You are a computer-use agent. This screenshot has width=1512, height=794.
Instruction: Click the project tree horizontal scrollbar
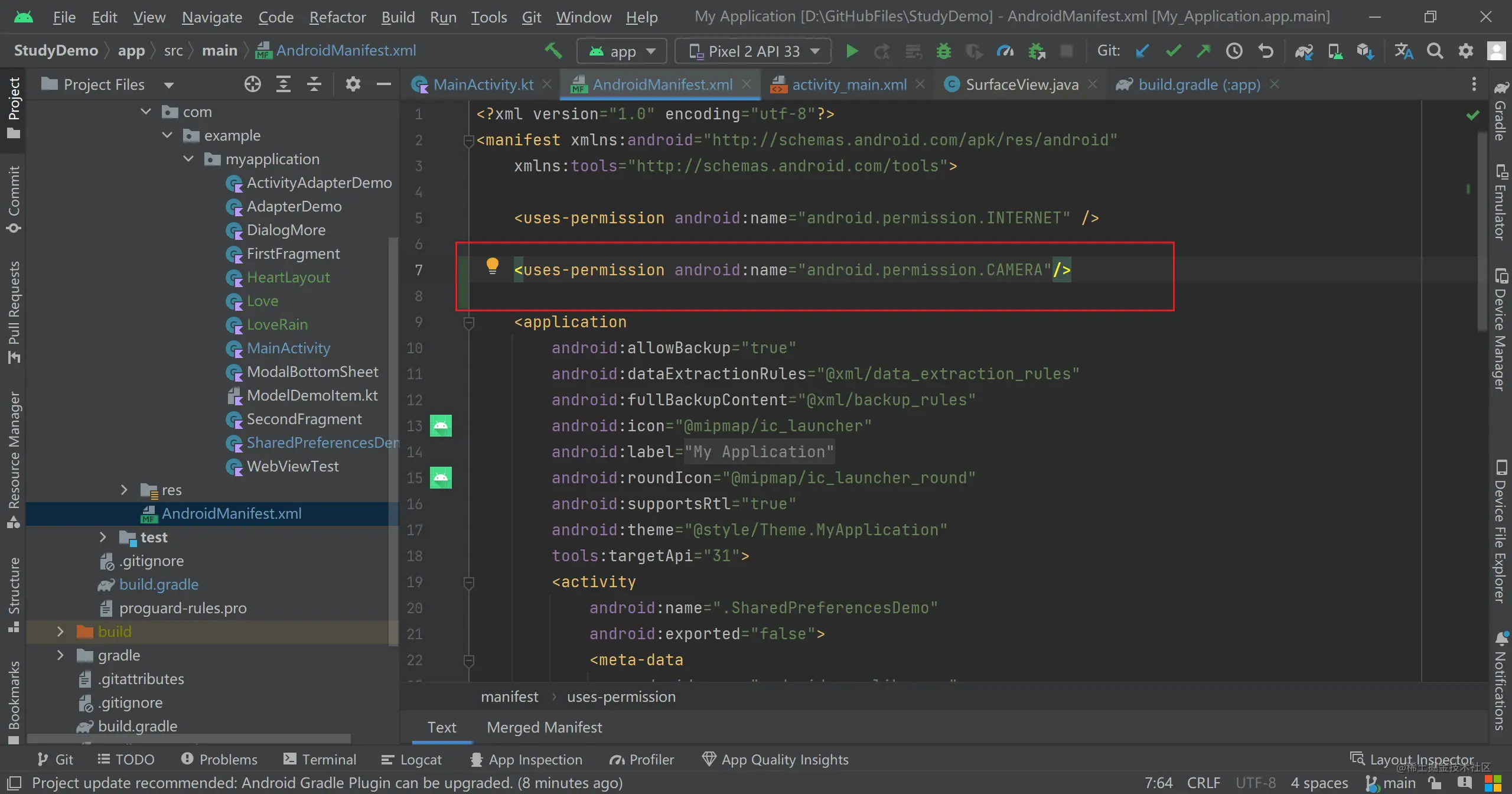click(189, 738)
